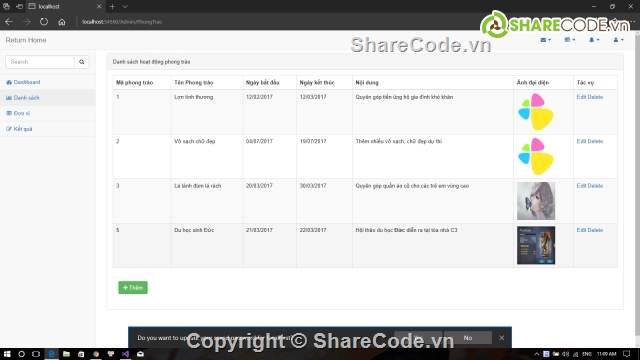Expand the envelope messages dropdown
The width and height of the screenshot is (640, 360).
click(545, 40)
